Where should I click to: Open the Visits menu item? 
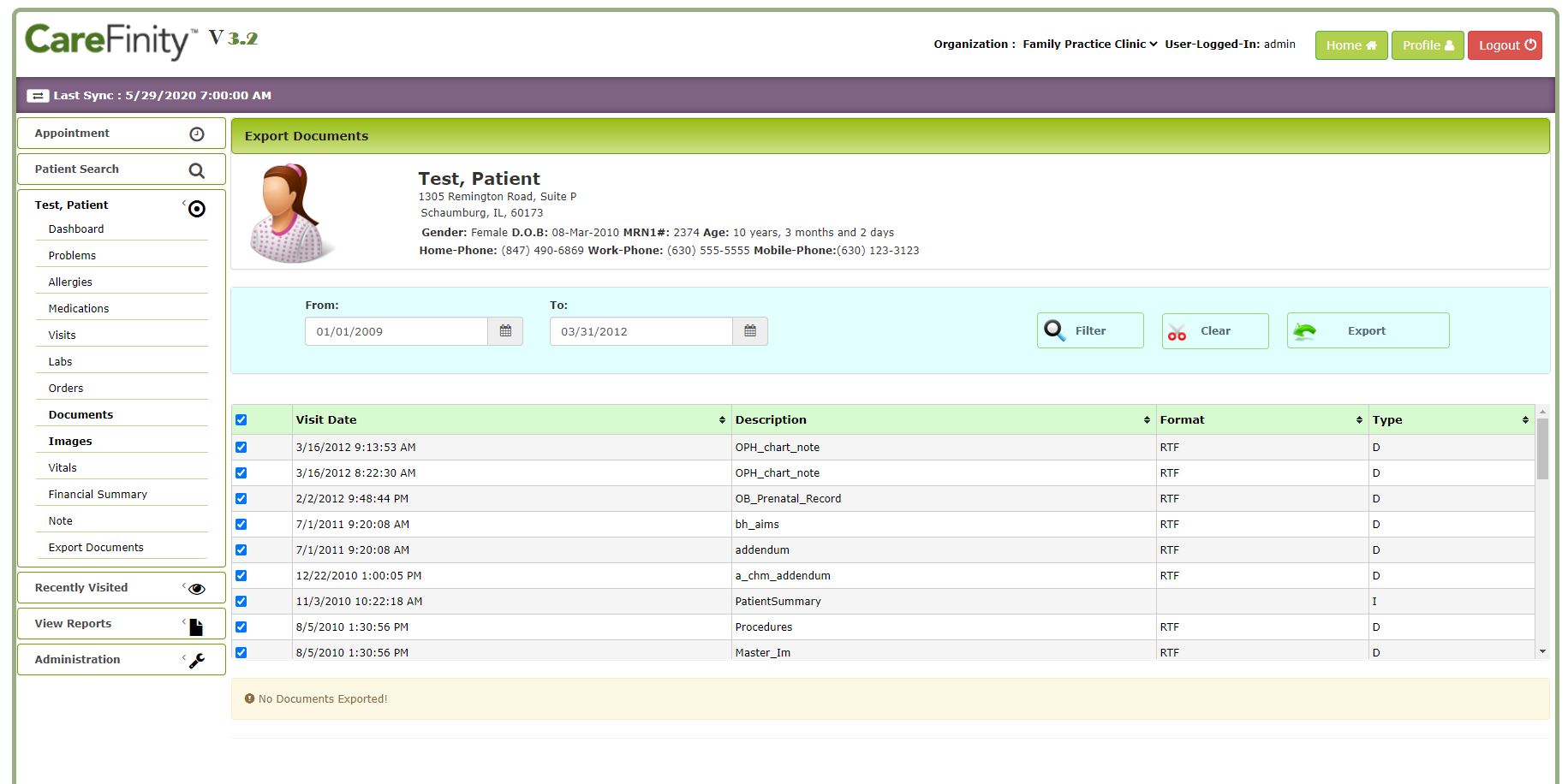point(62,336)
